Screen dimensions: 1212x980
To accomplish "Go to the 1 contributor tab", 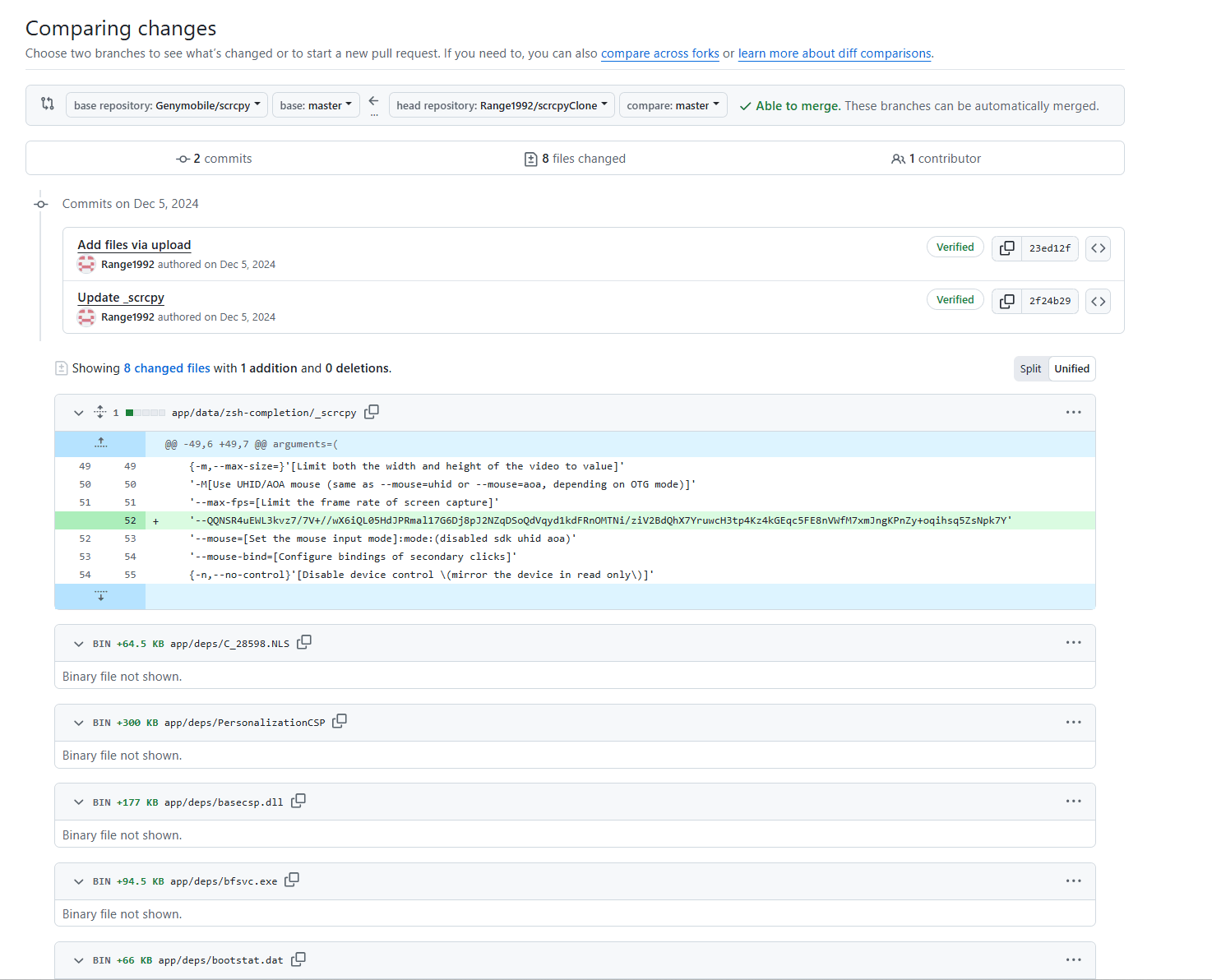I will pyautogui.click(x=936, y=159).
